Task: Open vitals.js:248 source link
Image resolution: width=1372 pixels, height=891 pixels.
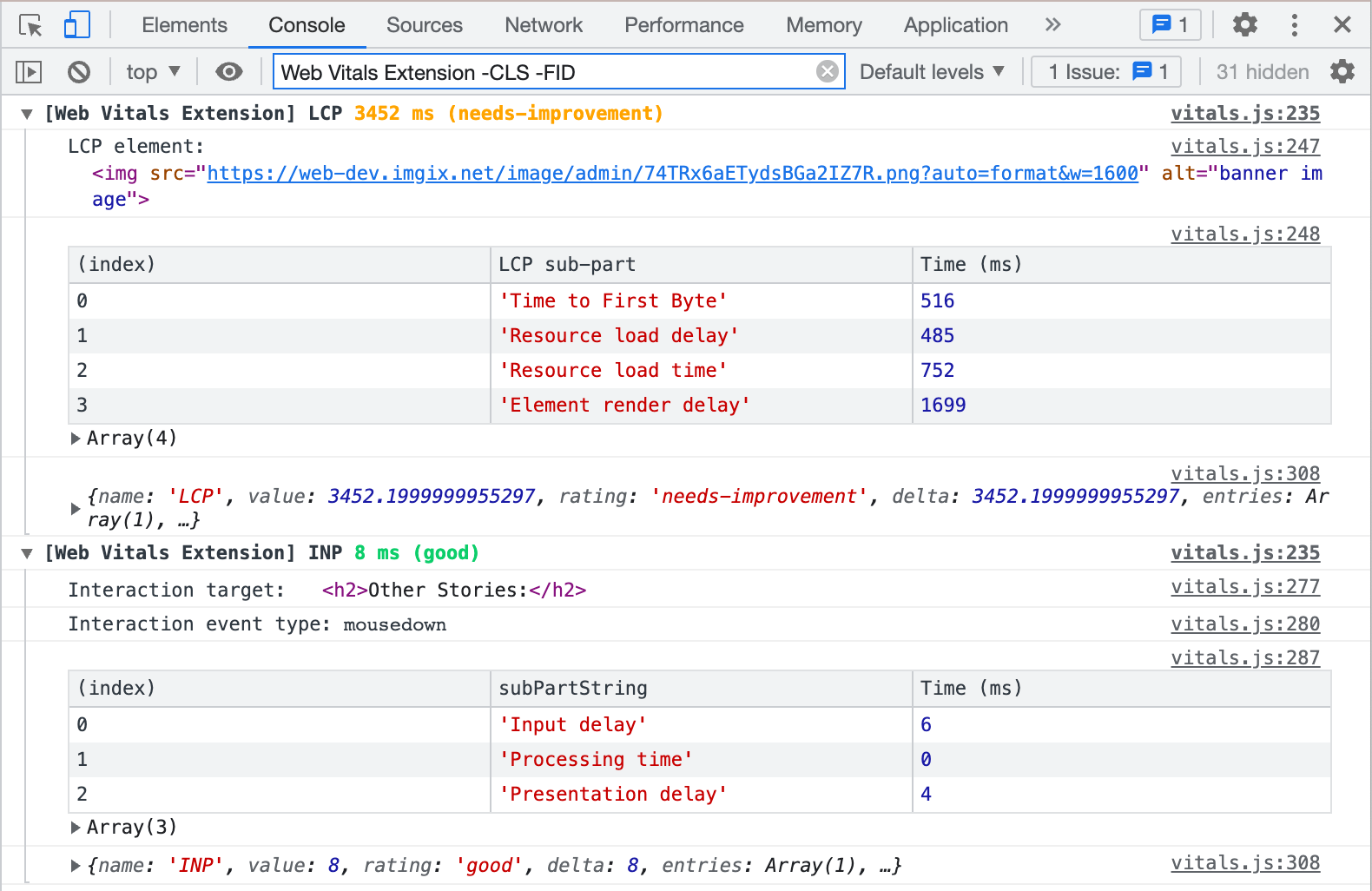Action: coord(1245,234)
